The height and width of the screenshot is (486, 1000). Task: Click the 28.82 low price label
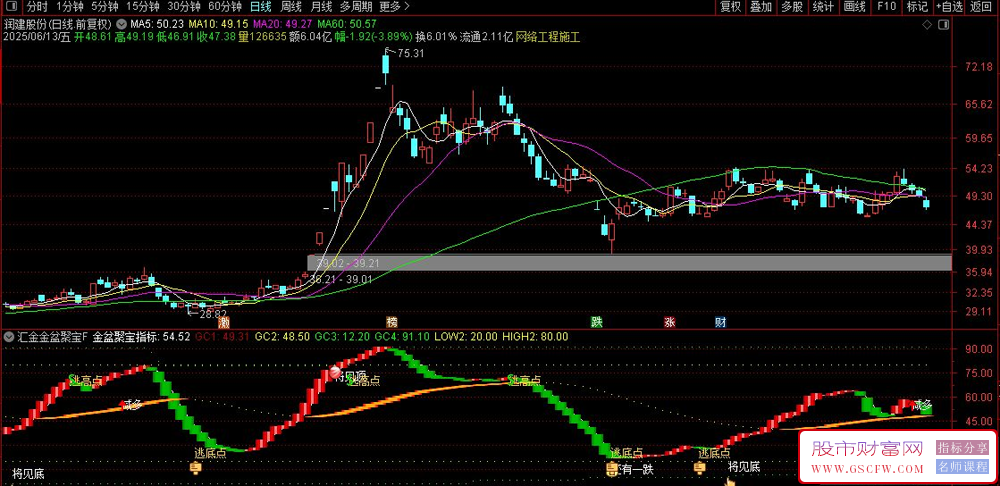pos(213,314)
